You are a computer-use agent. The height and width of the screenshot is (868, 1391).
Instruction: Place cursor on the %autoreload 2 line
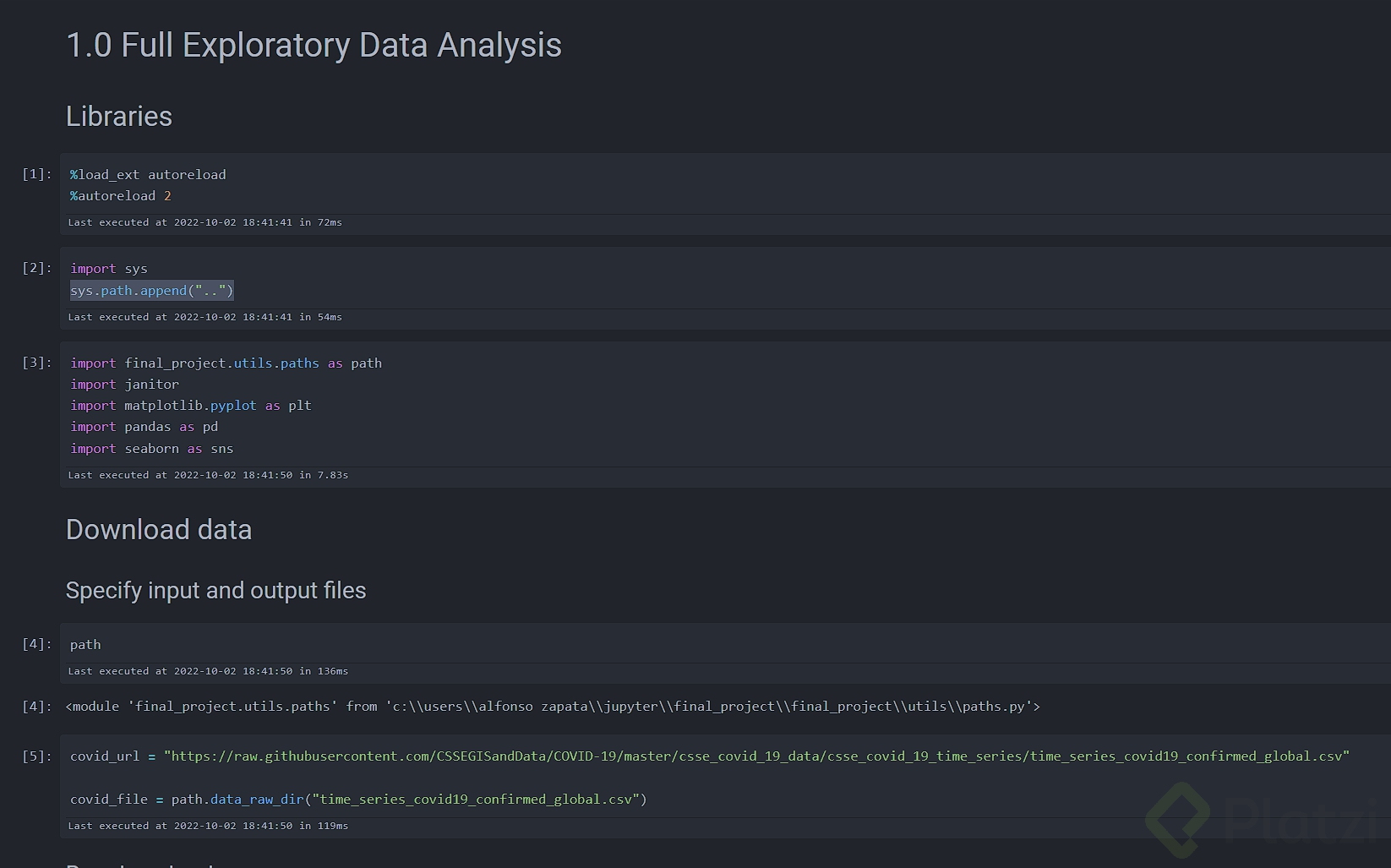tap(121, 196)
